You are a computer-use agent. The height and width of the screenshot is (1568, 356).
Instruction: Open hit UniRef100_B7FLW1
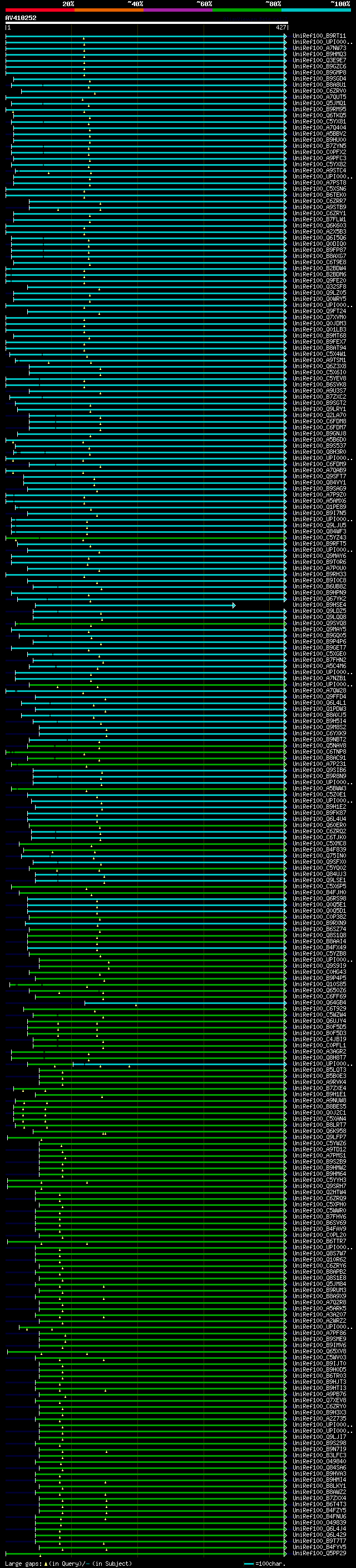[319, 219]
